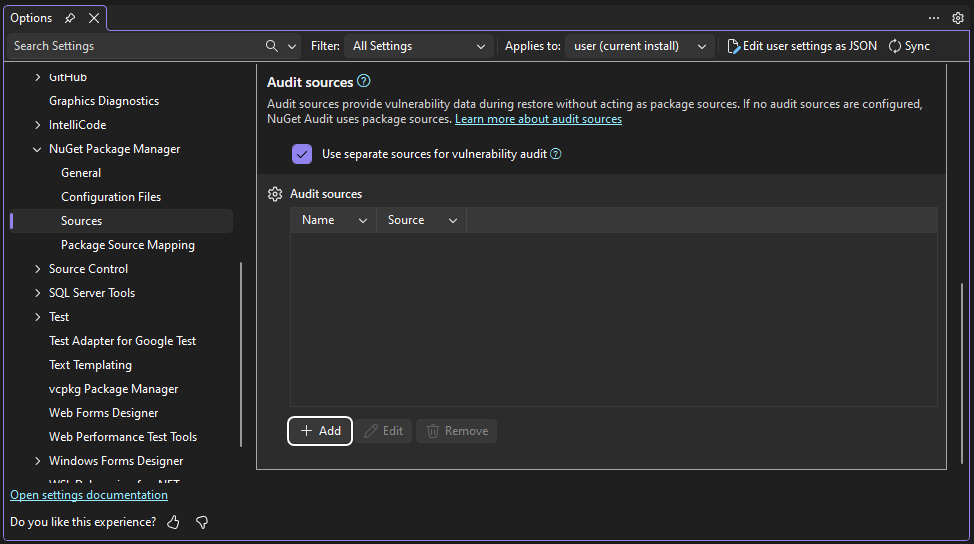Open the Filter All Settings dropdown
Viewport: 974px width, 544px height.
418,46
